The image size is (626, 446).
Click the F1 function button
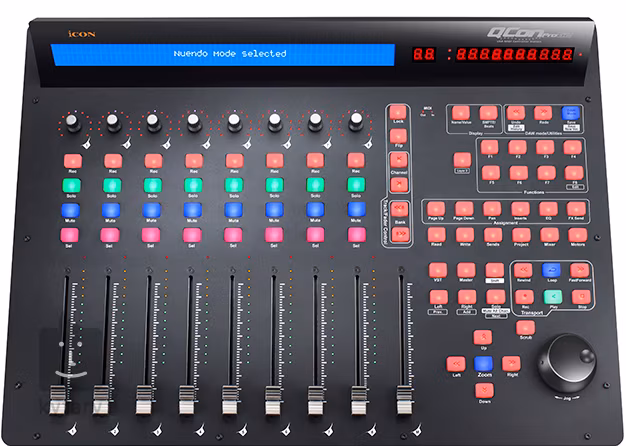[489, 147]
